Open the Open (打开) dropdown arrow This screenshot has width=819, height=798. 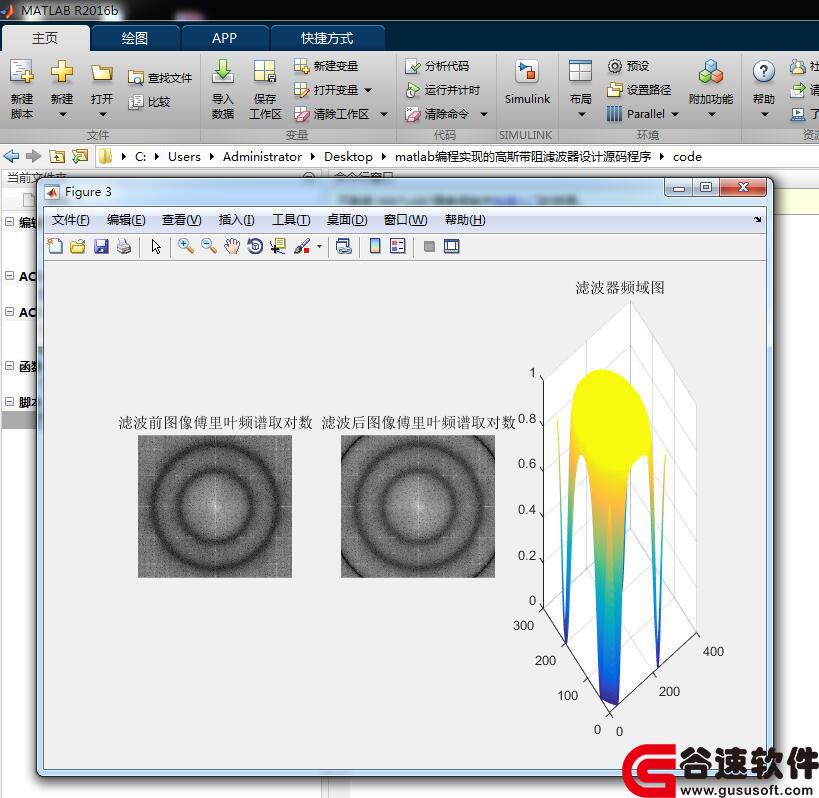pyautogui.click(x=102, y=114)
